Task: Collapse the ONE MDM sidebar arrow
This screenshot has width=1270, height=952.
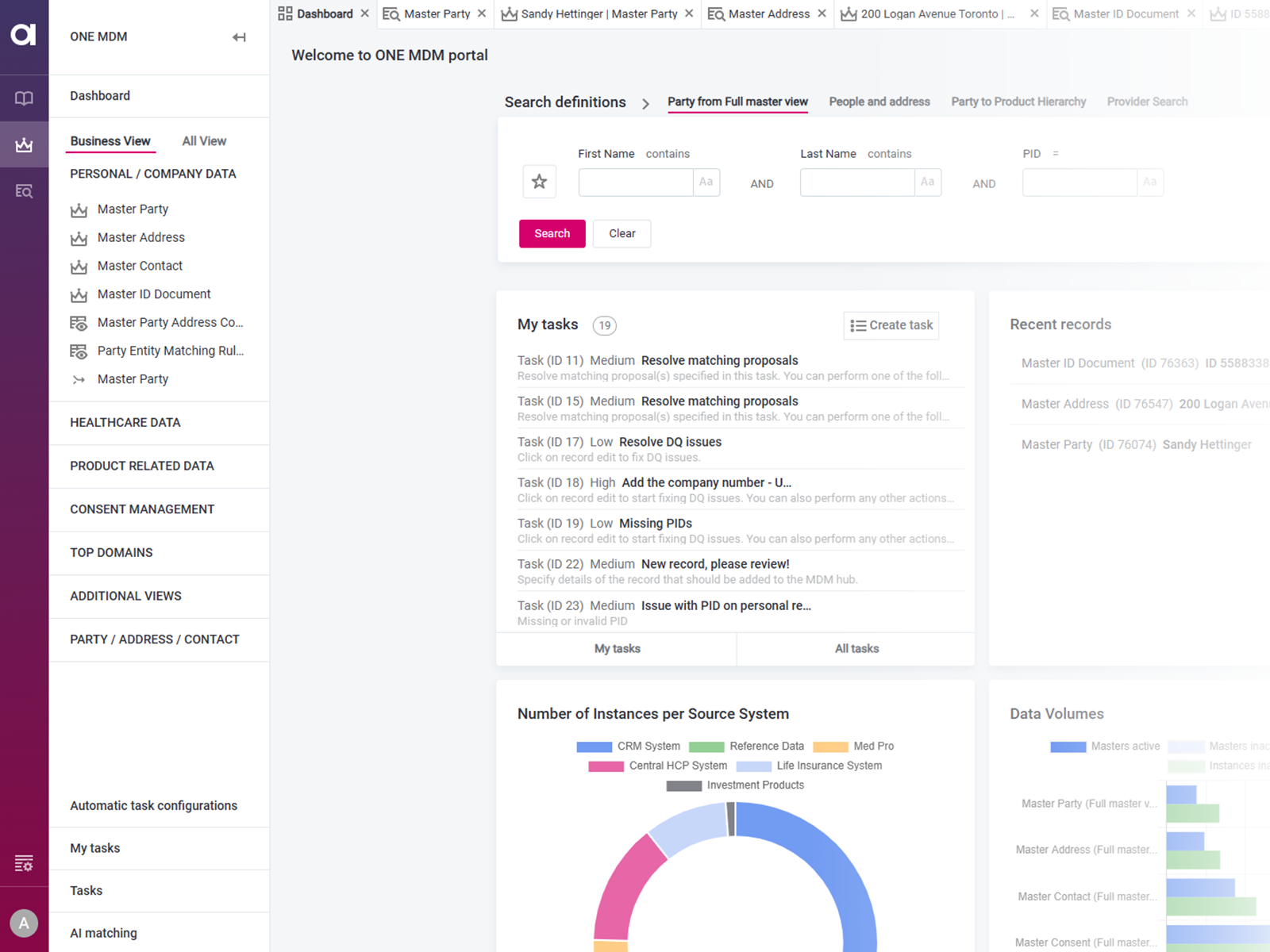Action: 239,37
